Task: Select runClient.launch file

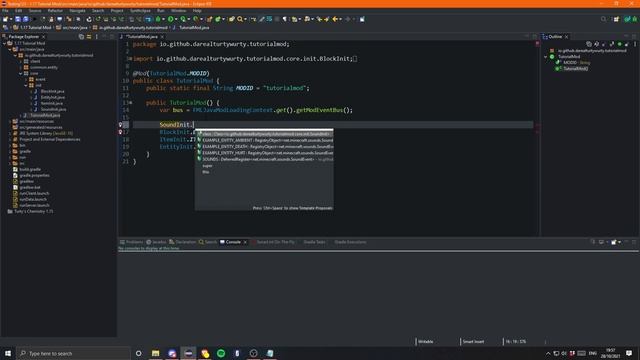Action: 34,193
